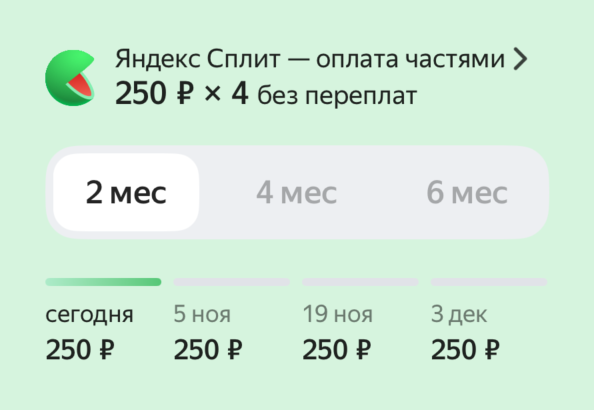
Task: Switch to the 4 мес payment period
Action: click(297, 192)
